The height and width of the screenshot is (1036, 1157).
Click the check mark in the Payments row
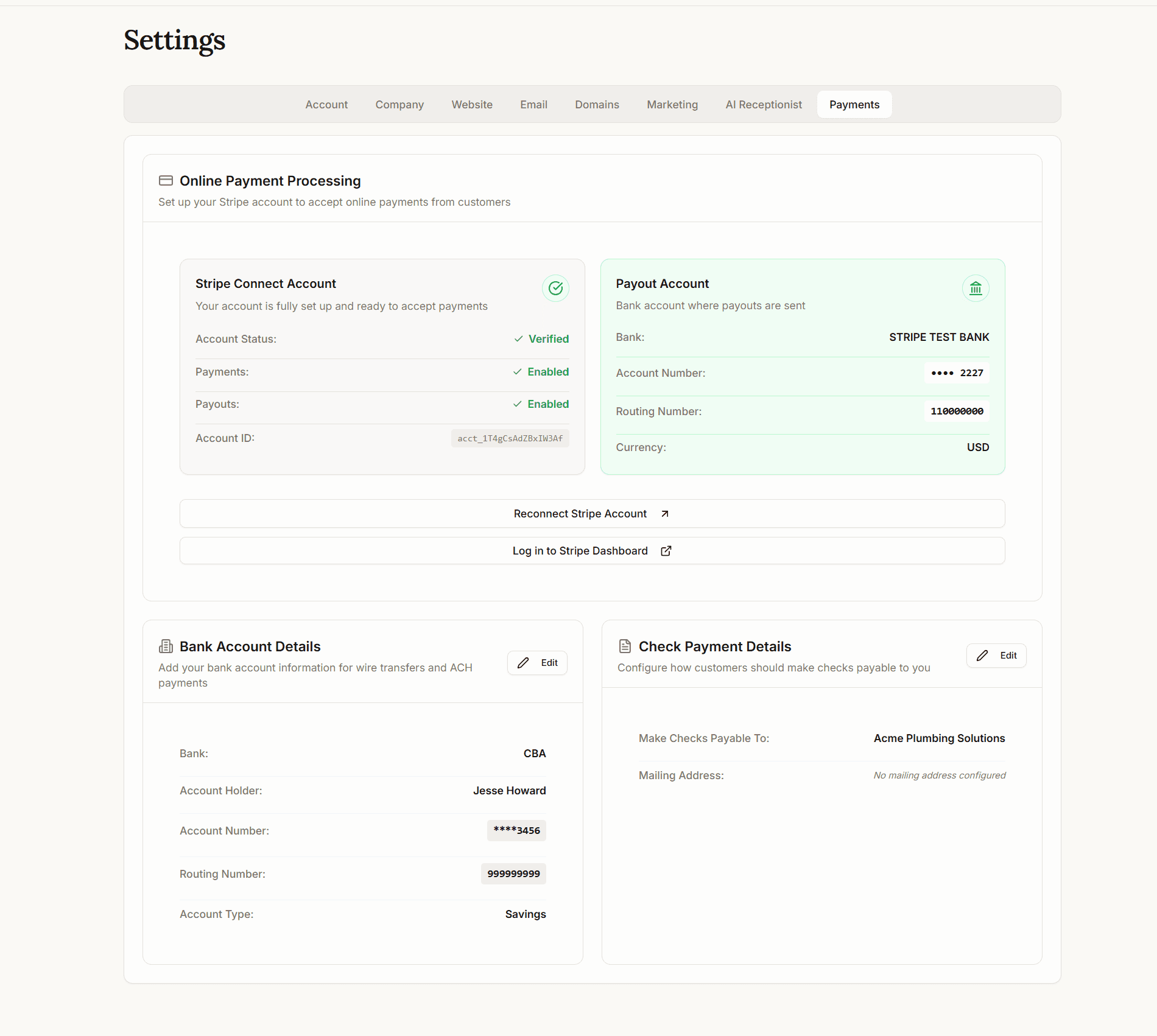518,372
